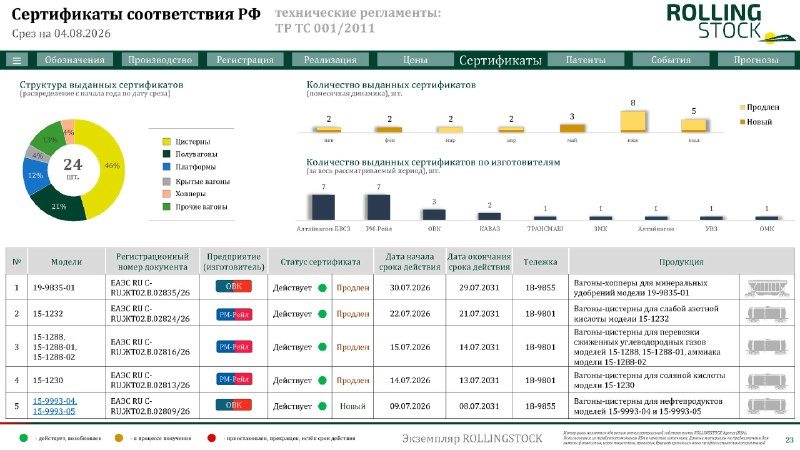Open the hamburger menu icon
The height and width of the screenshot is (450, 800).
(x=17, y=60)
